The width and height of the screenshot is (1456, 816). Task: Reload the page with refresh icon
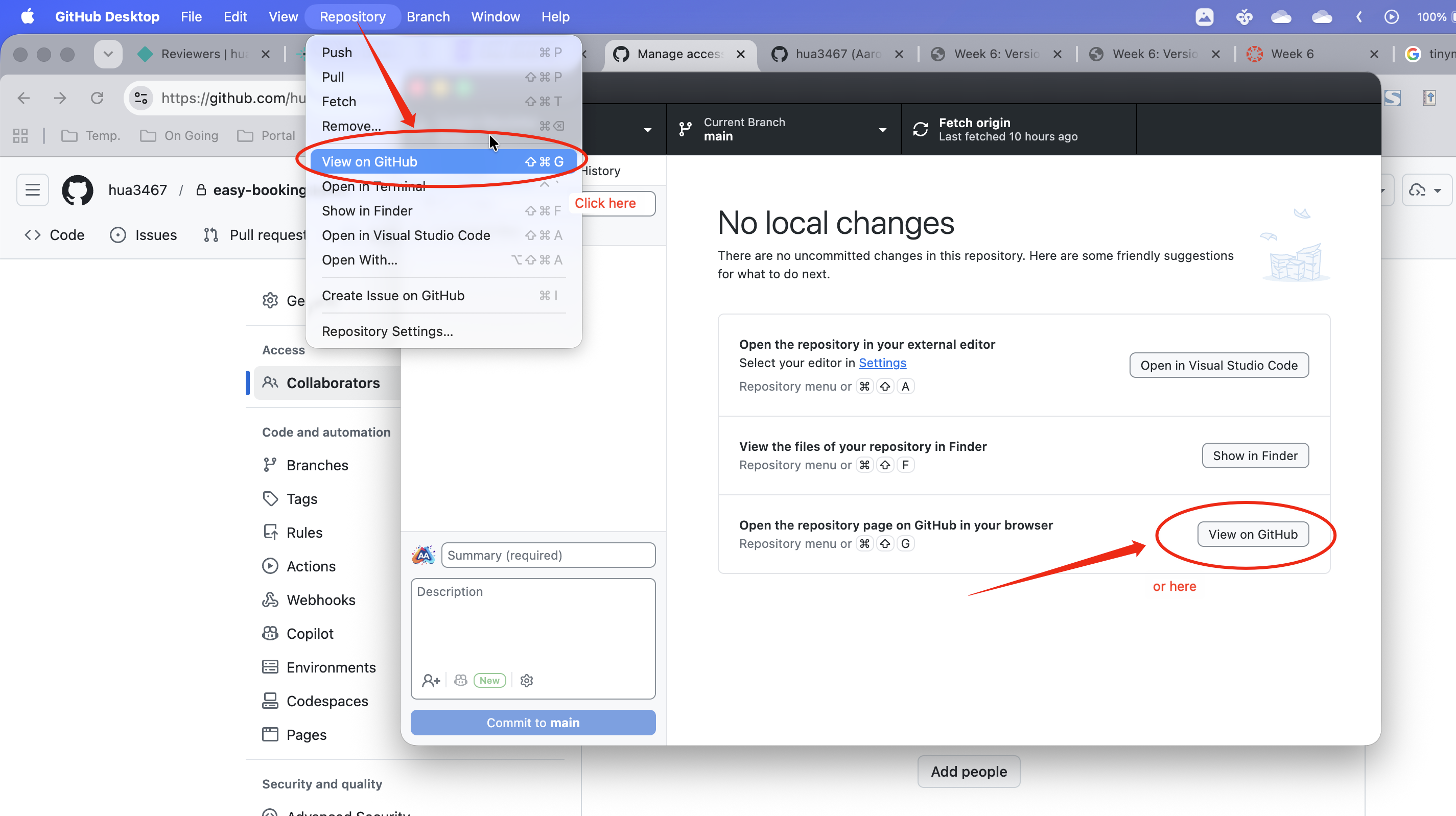[x=97, y=98]
